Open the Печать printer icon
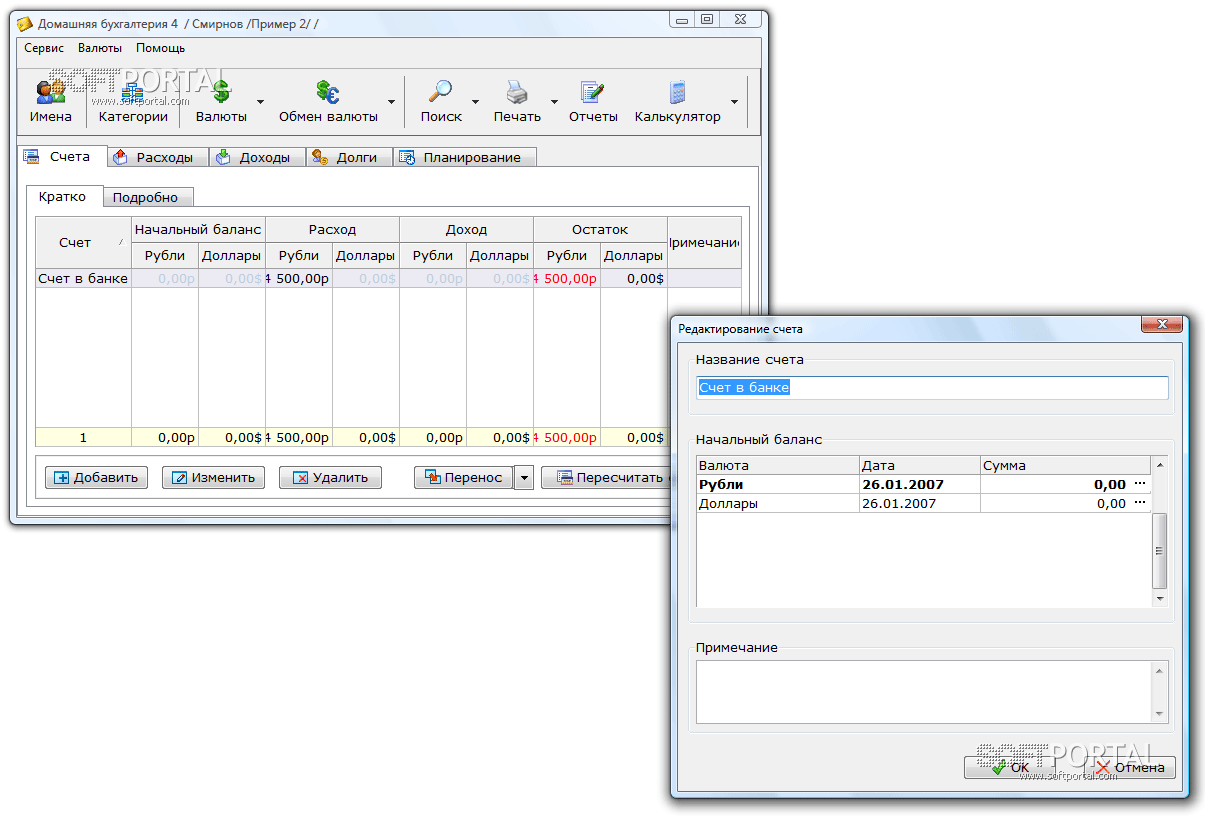1205x819 pixels. (x=517, y=102)
